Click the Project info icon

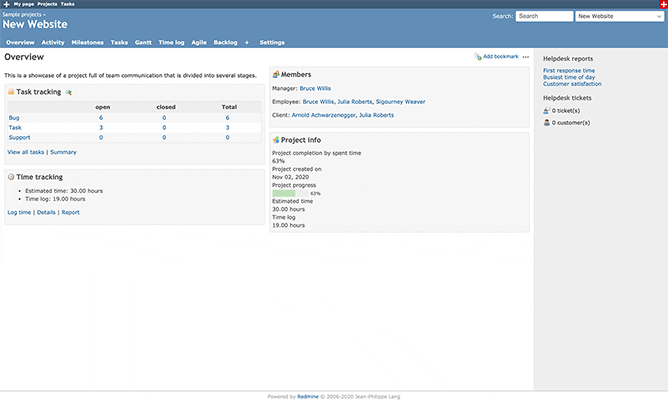276,140
